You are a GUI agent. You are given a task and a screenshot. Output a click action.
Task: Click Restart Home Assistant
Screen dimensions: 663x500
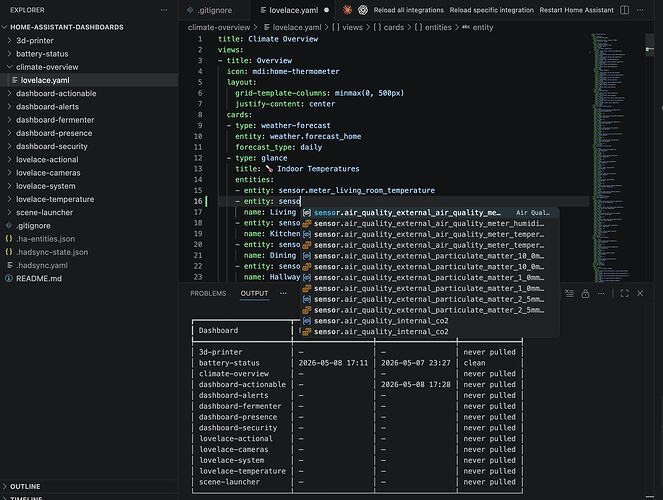tap(576, 10)
